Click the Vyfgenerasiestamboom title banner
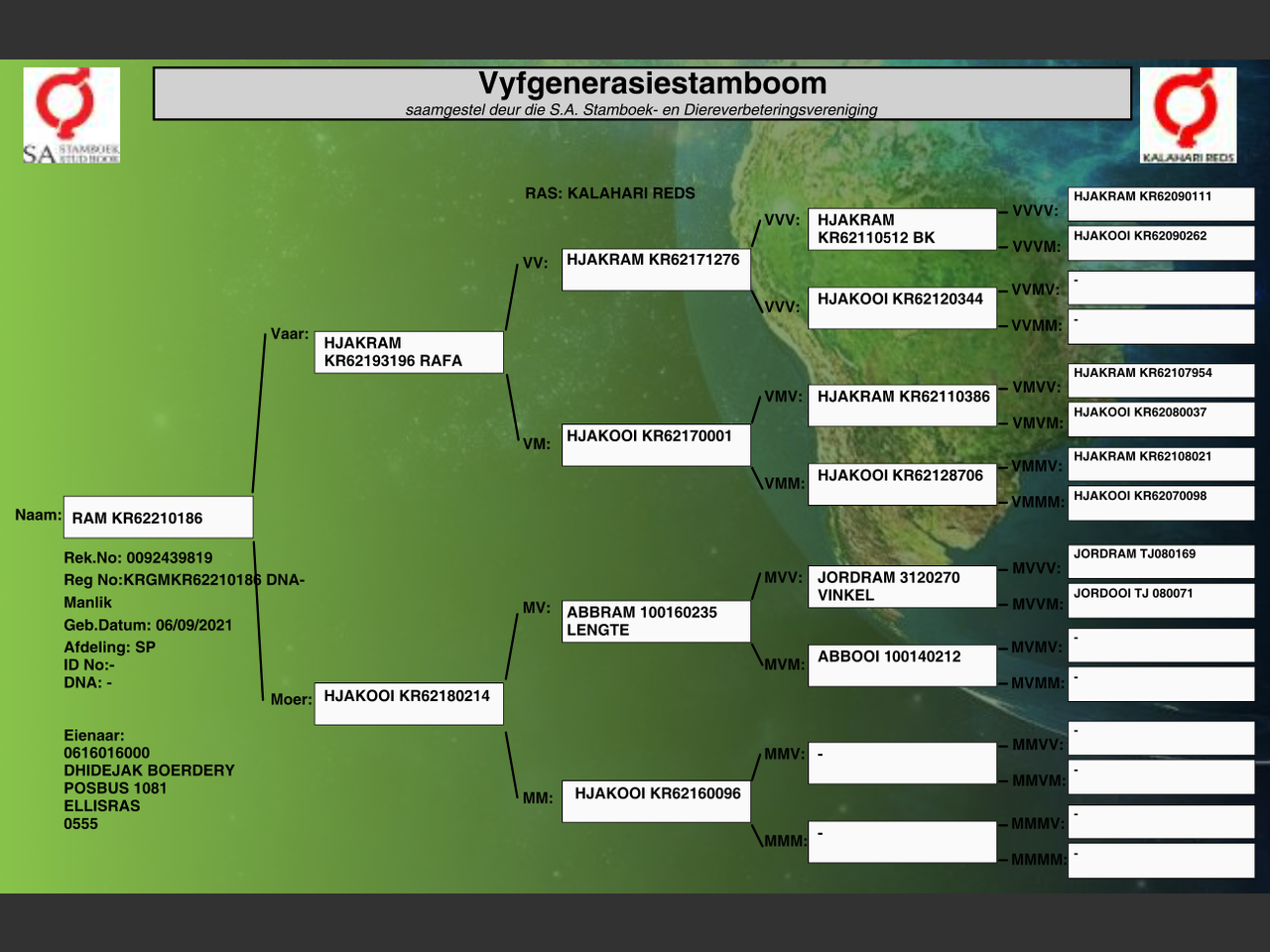Viewport: 1270px width, 952px height. coord(642,93)
